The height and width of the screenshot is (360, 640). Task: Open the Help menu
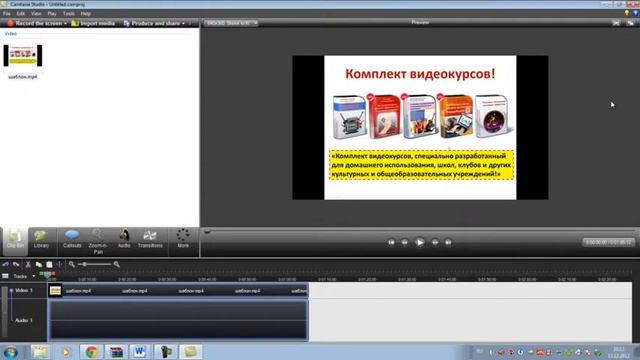[x=85, y=13]
